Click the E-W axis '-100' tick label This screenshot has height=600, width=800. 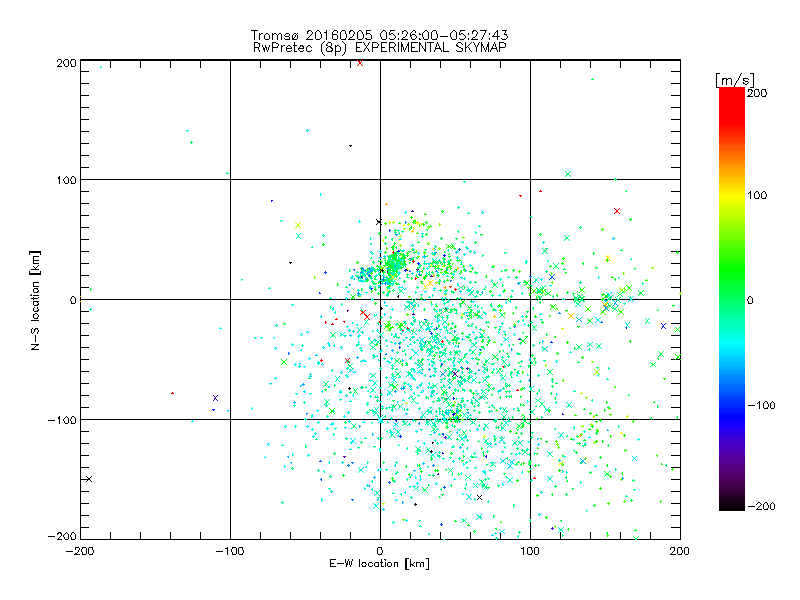[230, 551]
